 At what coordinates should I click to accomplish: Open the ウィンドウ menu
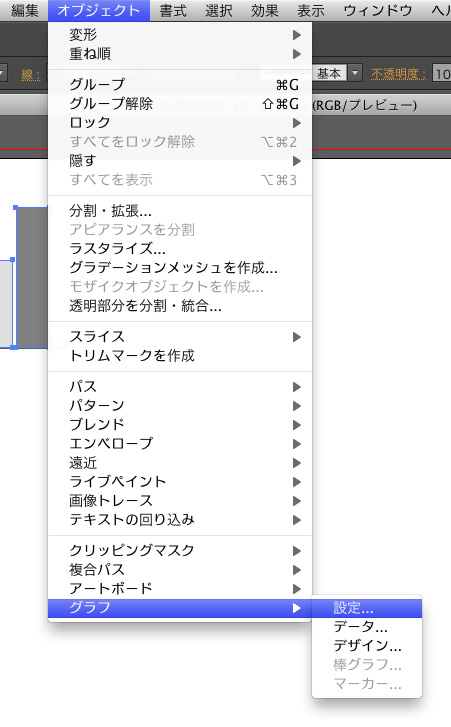click(x=378, y=10)
